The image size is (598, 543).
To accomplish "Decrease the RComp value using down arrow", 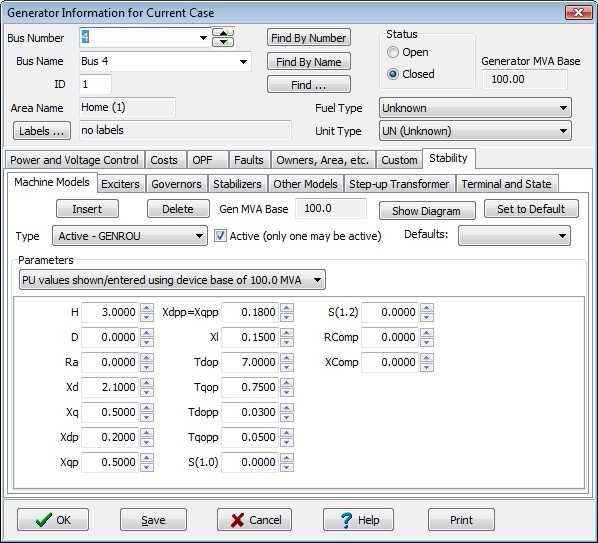I will (x=427, y=342).
